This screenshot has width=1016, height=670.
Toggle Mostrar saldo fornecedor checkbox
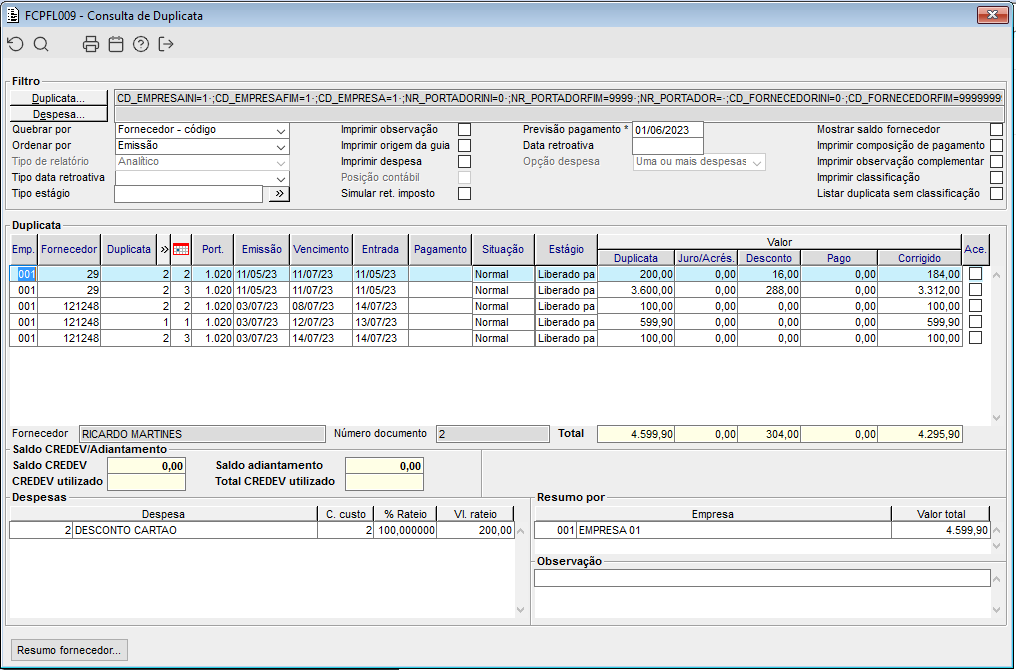(996, 130)
